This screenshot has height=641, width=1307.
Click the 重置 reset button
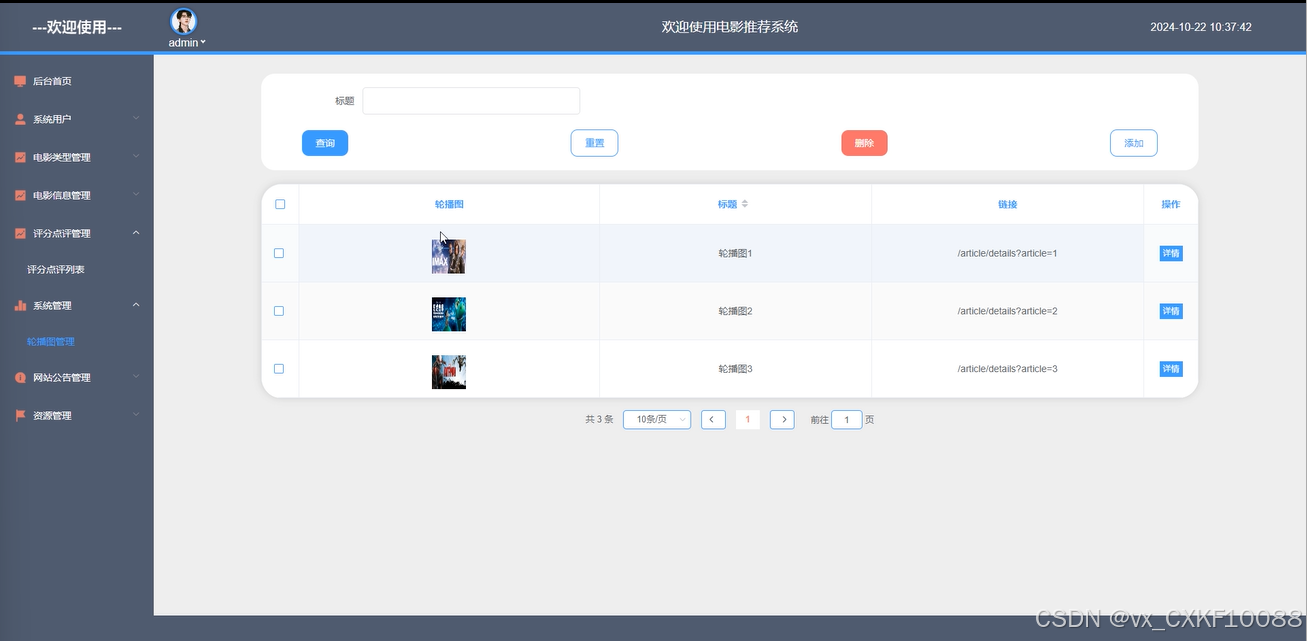coord(594,143)
